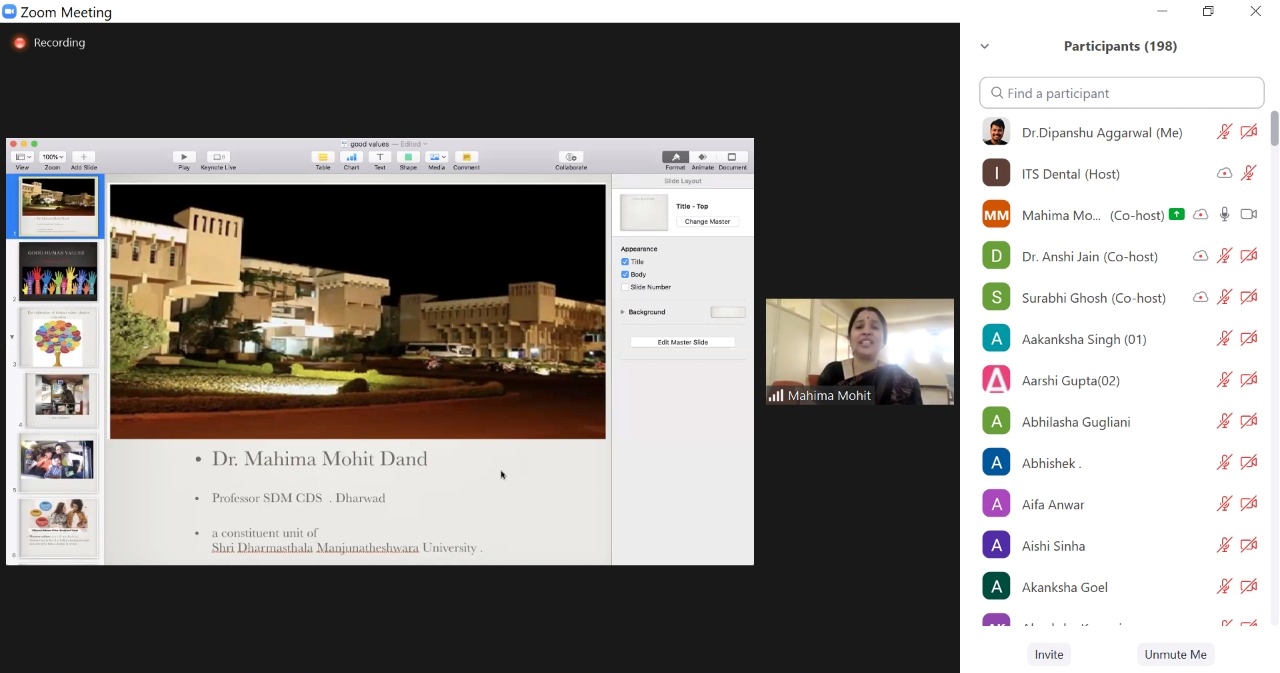The height and width of the screenshot is (673, 1280).
Task: Click the Unmute Me button
Action: [x=1175, y=654]
